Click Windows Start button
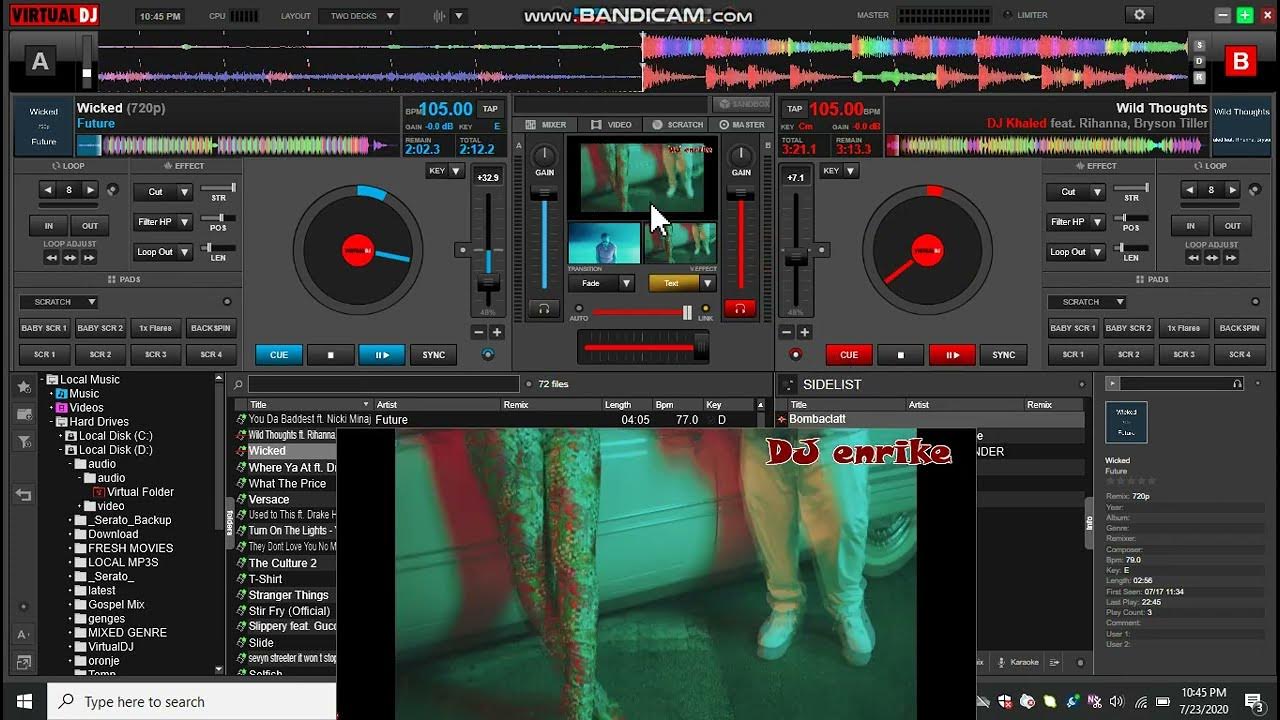 coord(24,701)
